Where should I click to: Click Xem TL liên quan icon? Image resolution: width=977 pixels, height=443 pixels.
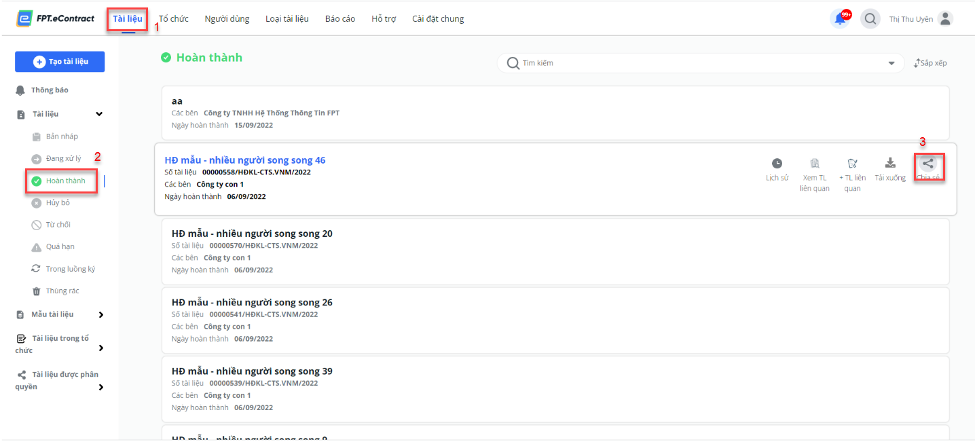(814, 163)
